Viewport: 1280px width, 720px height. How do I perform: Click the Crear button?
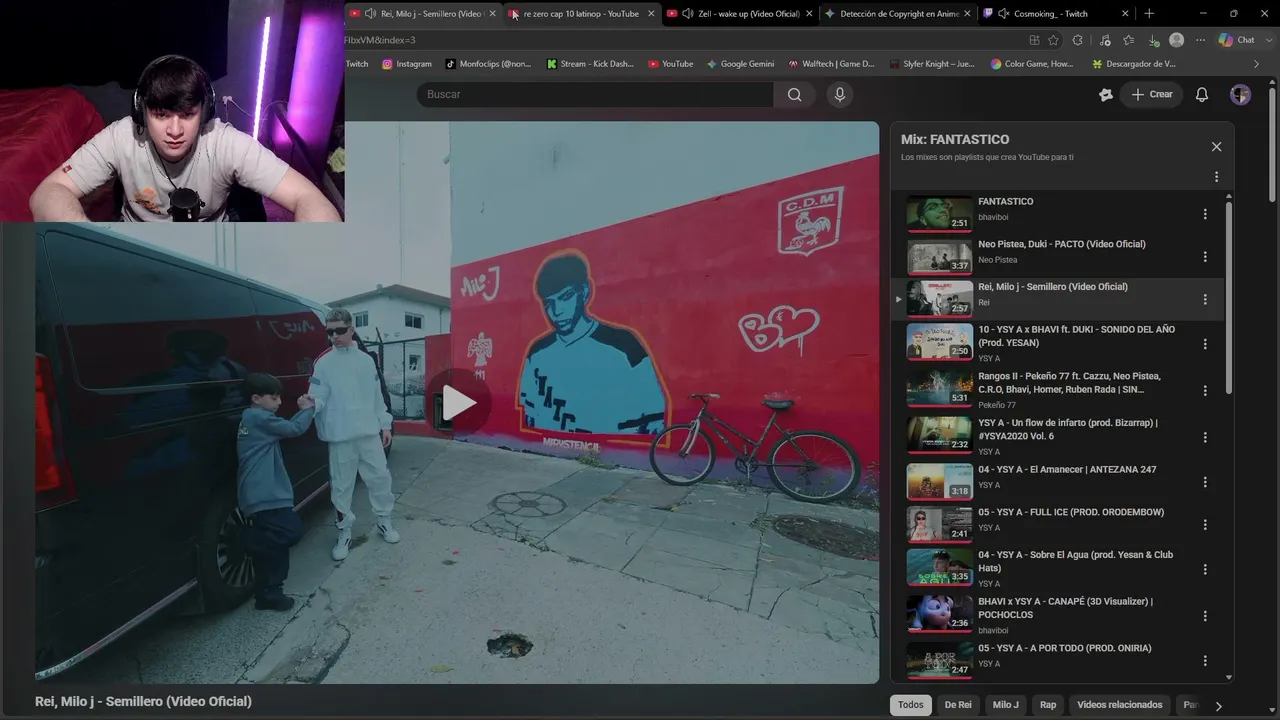[x=1151, y=94]
